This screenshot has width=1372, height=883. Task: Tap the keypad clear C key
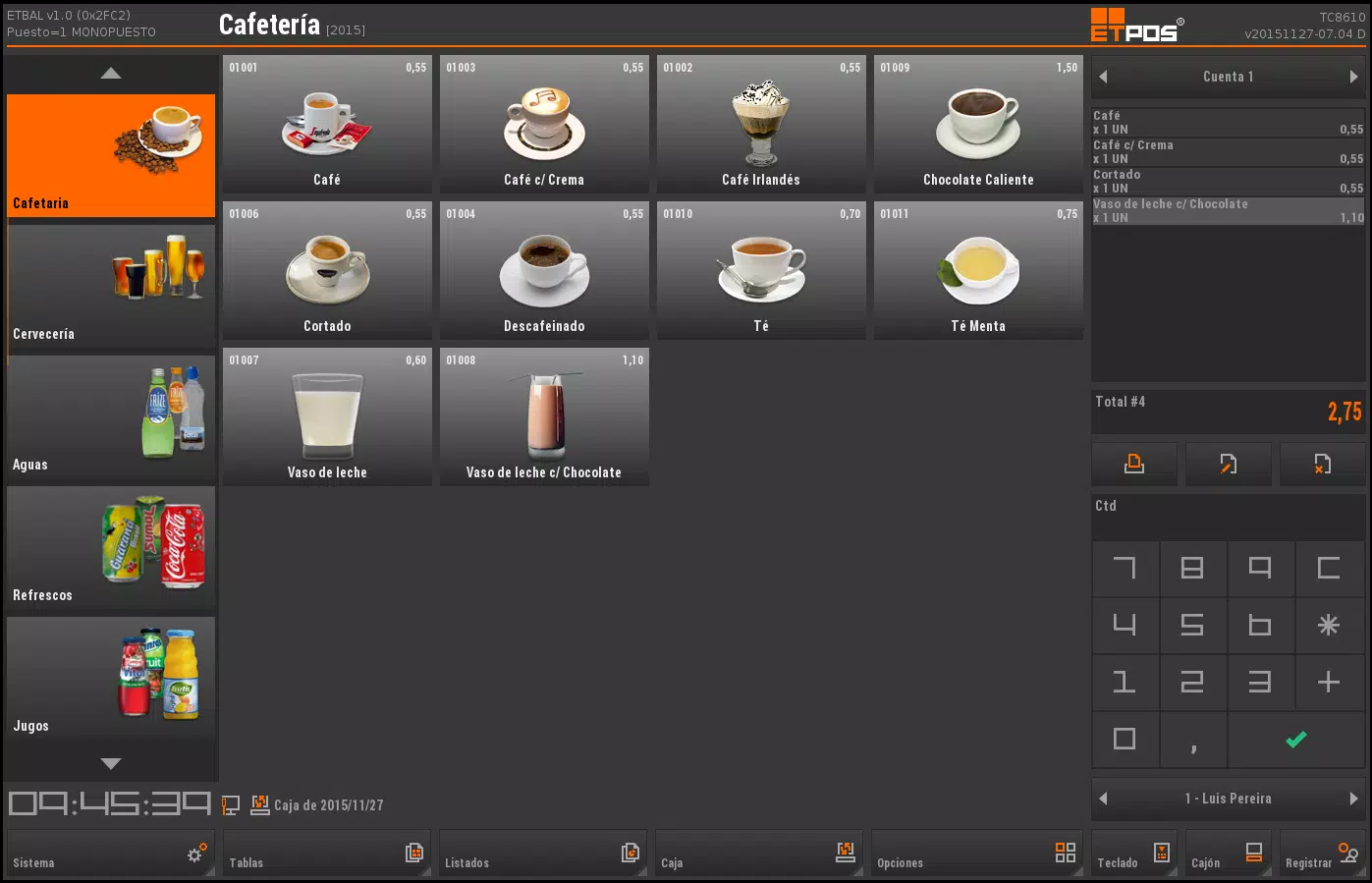(1329, 568)
